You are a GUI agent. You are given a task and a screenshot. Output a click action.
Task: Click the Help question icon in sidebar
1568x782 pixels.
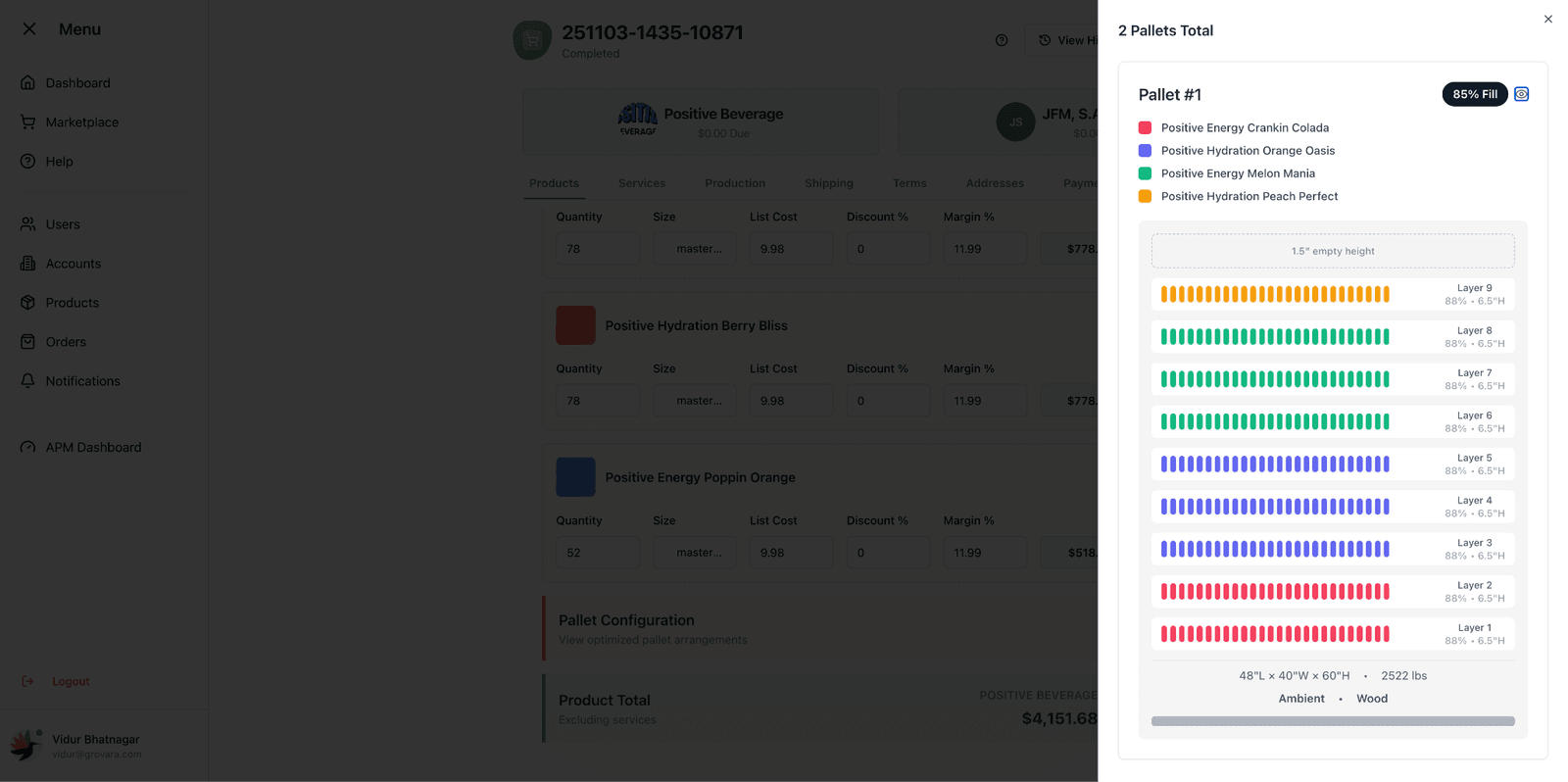click(x=27, y=161)
